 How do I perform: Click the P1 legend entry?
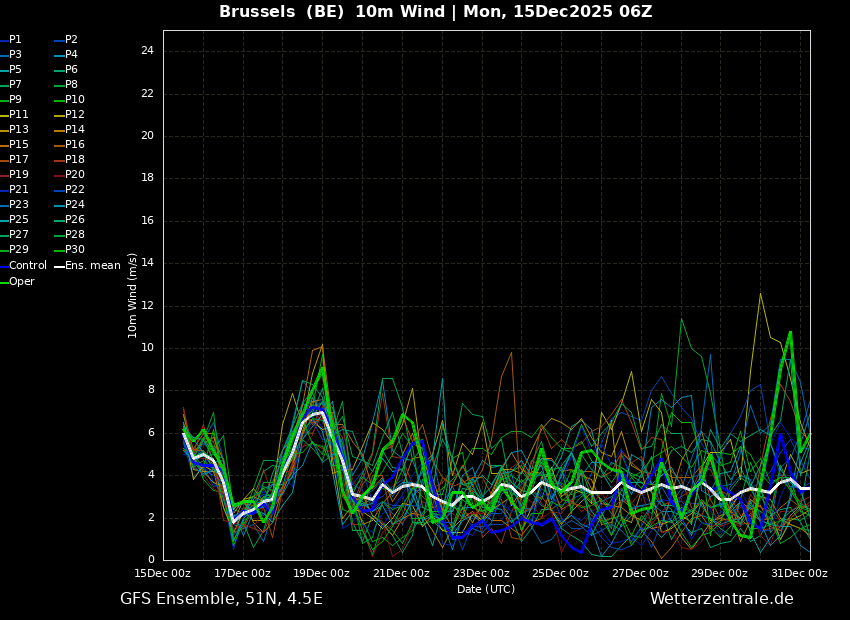[15, 40]
